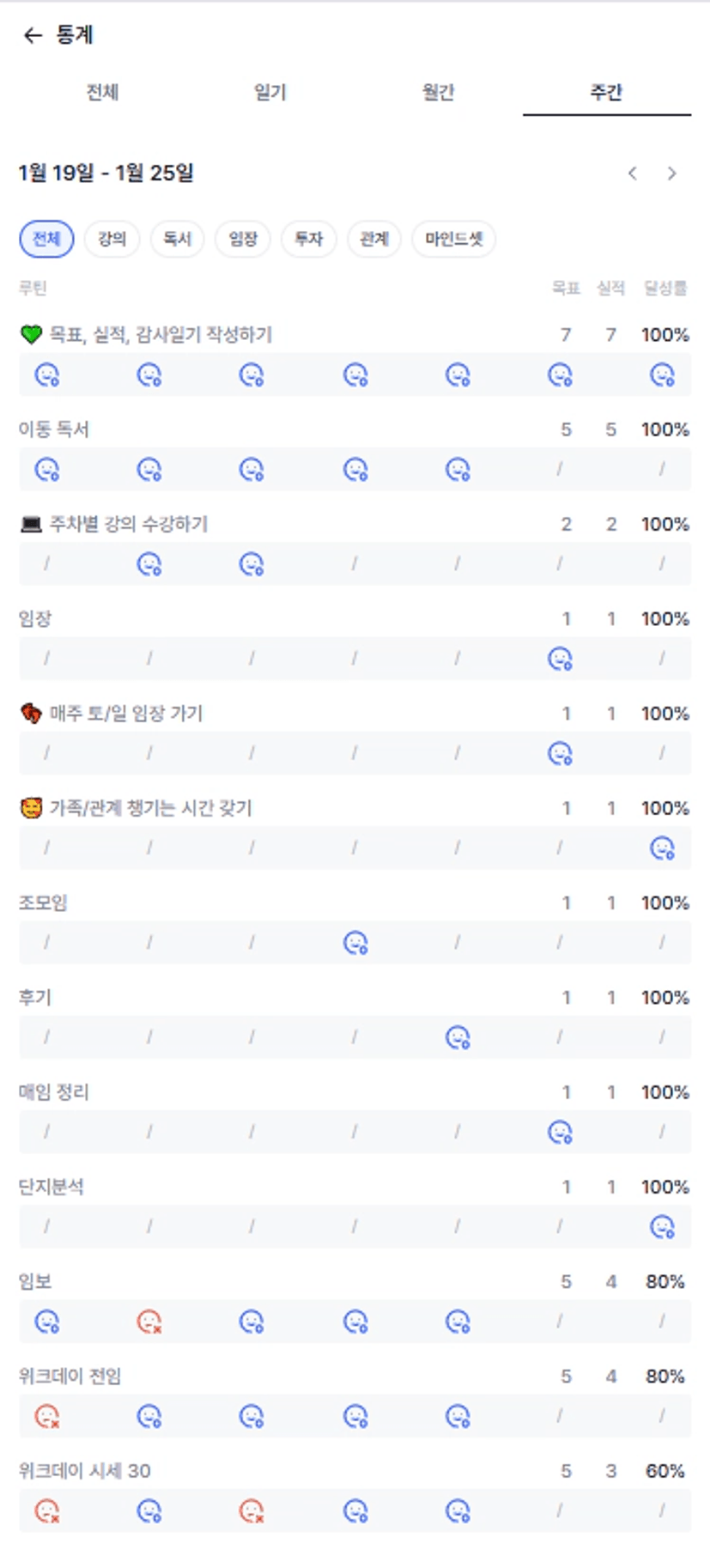This screenshot has height=1568, width=710.
Task: Go back using the arrow beside 통계
Action: (33, 35)
